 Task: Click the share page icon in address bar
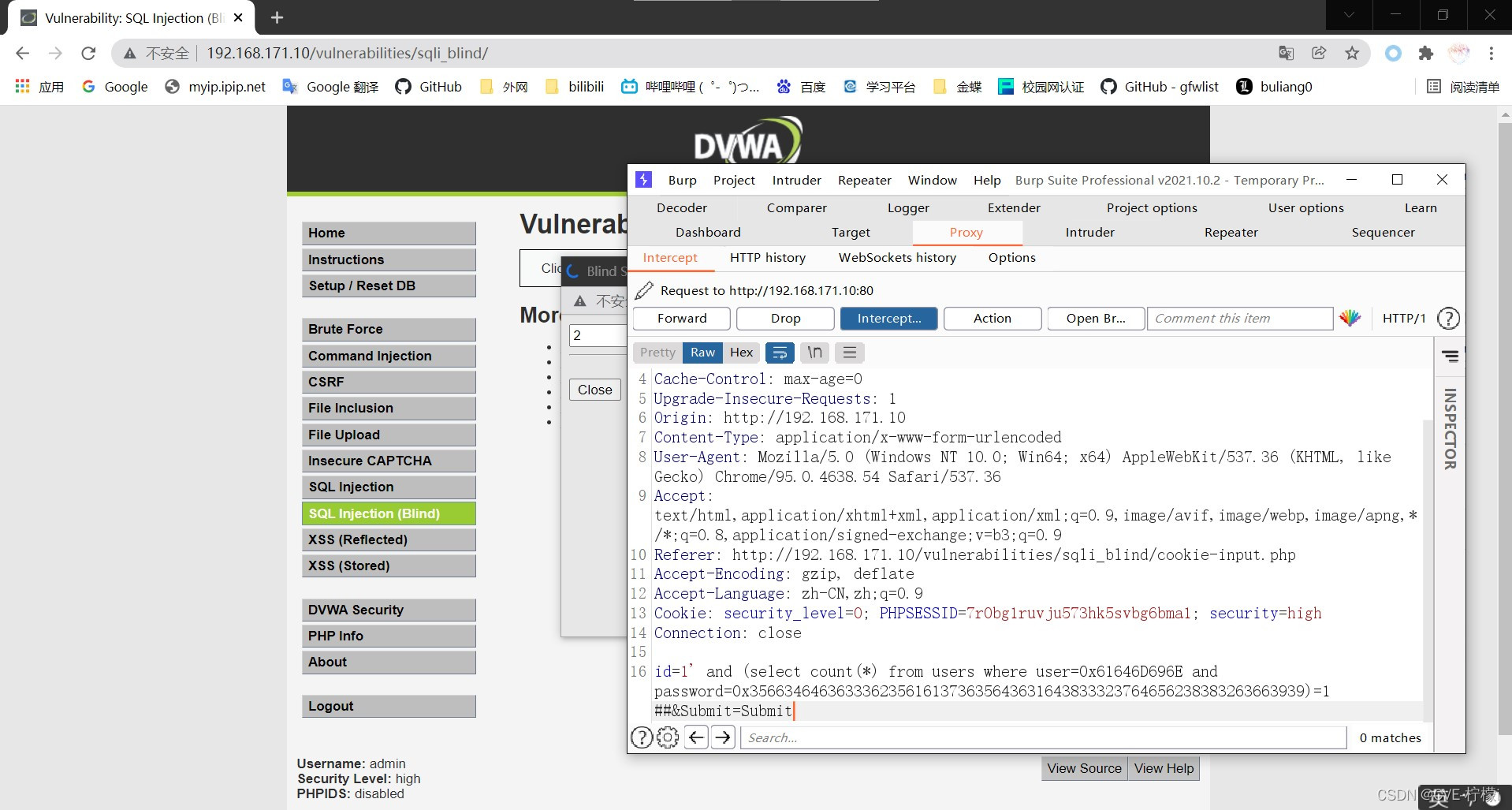[1319, 53]
